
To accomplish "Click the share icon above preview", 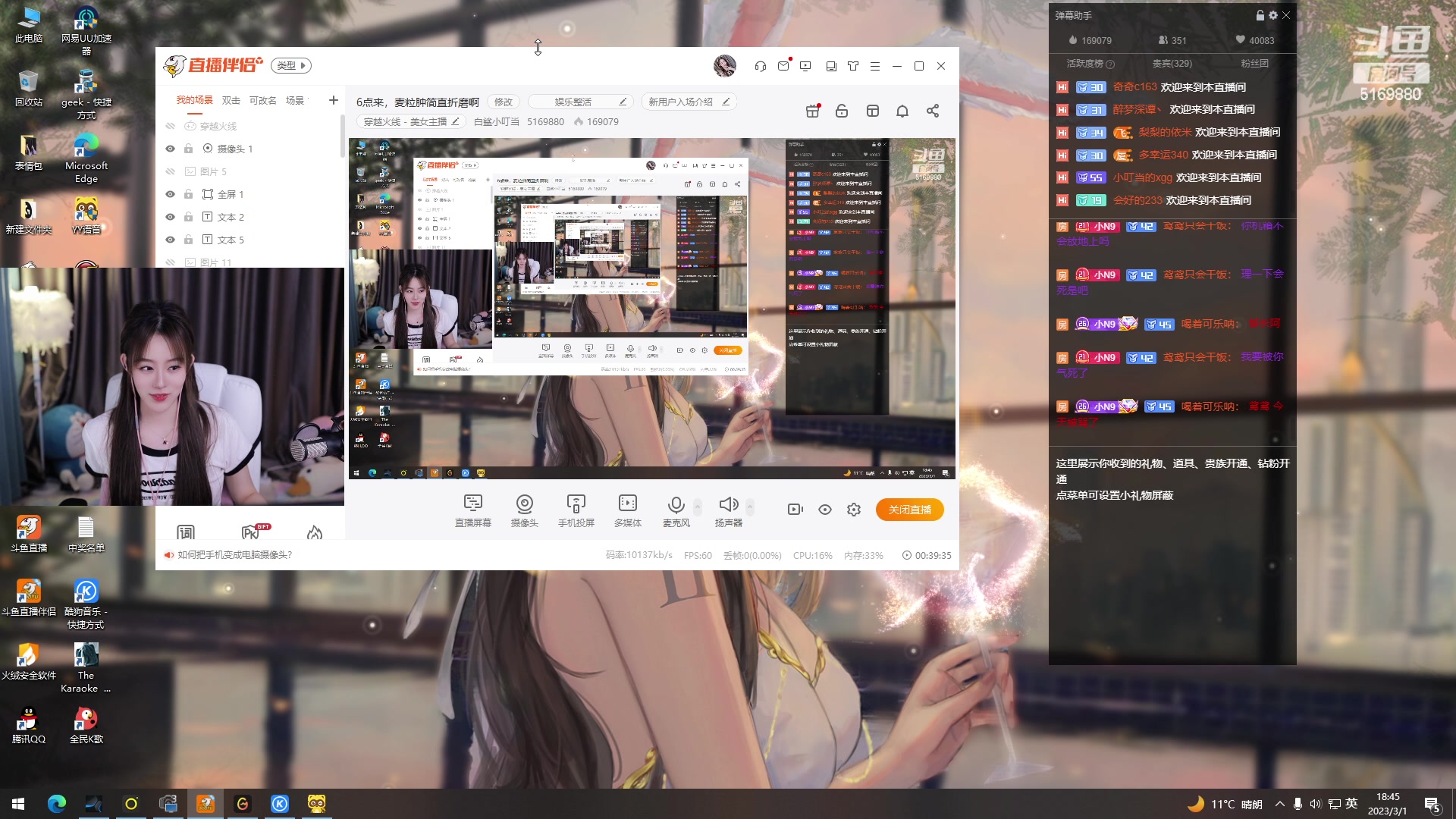I will click(x=933, y=111).
